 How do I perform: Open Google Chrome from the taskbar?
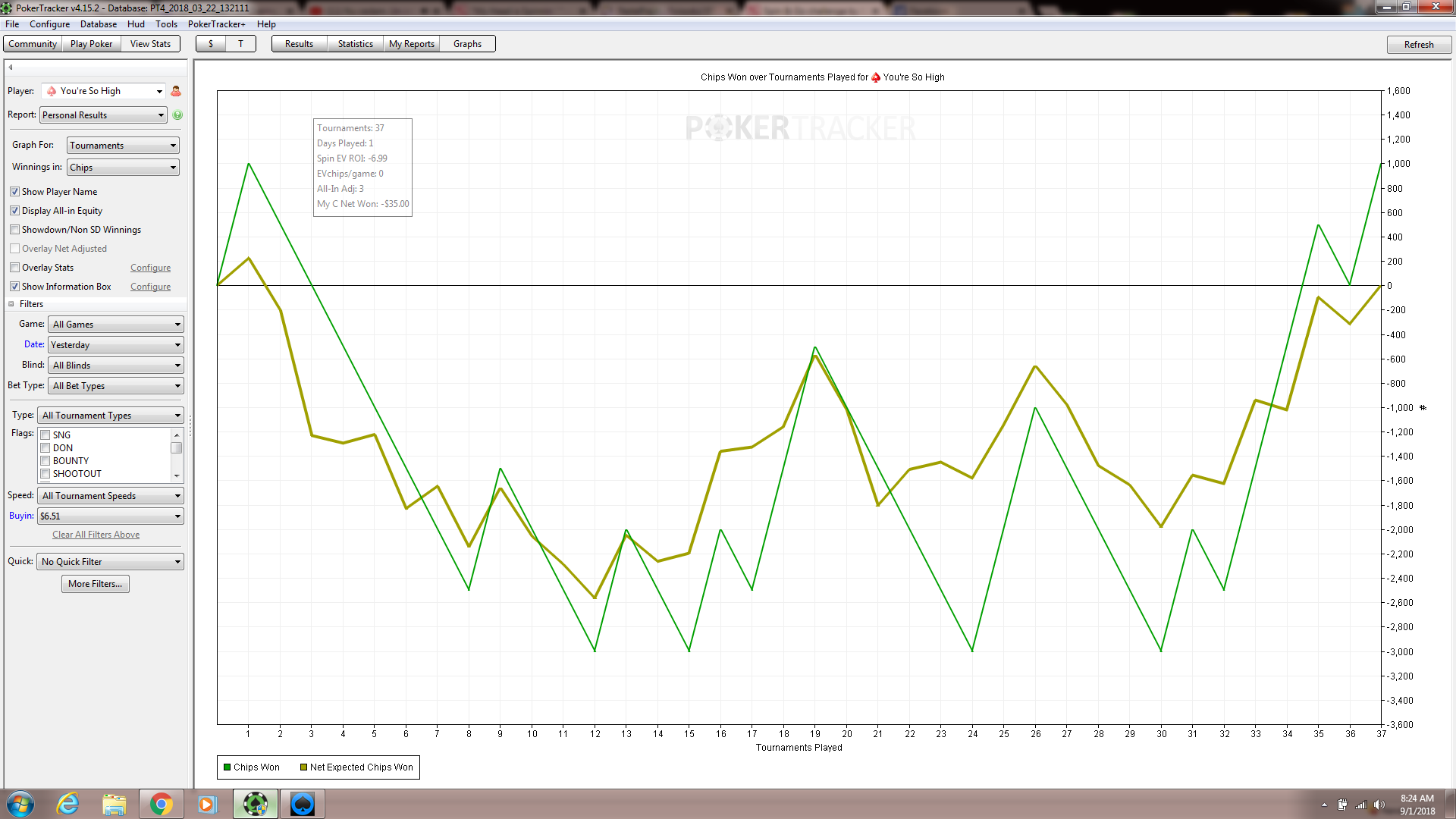pos(161,804)
